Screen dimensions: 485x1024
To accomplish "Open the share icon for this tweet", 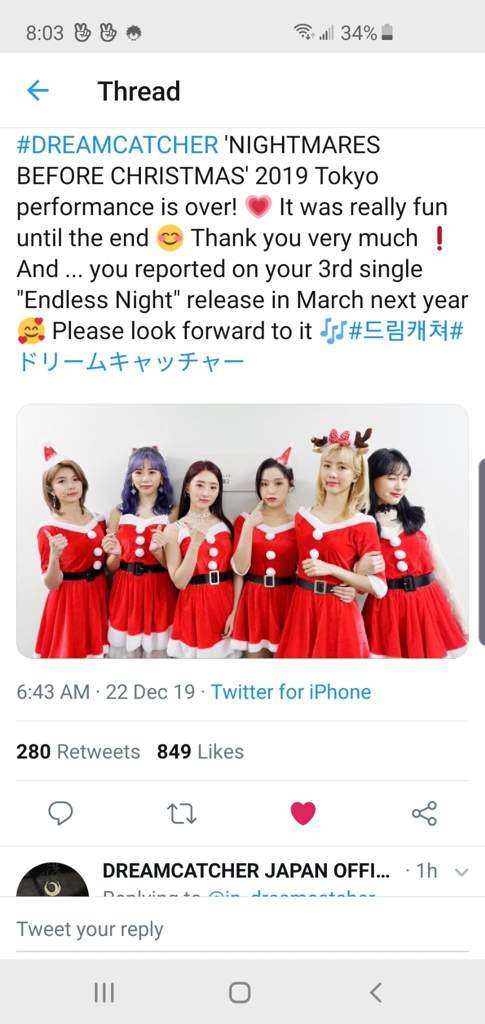I will [x=424, y=813].
